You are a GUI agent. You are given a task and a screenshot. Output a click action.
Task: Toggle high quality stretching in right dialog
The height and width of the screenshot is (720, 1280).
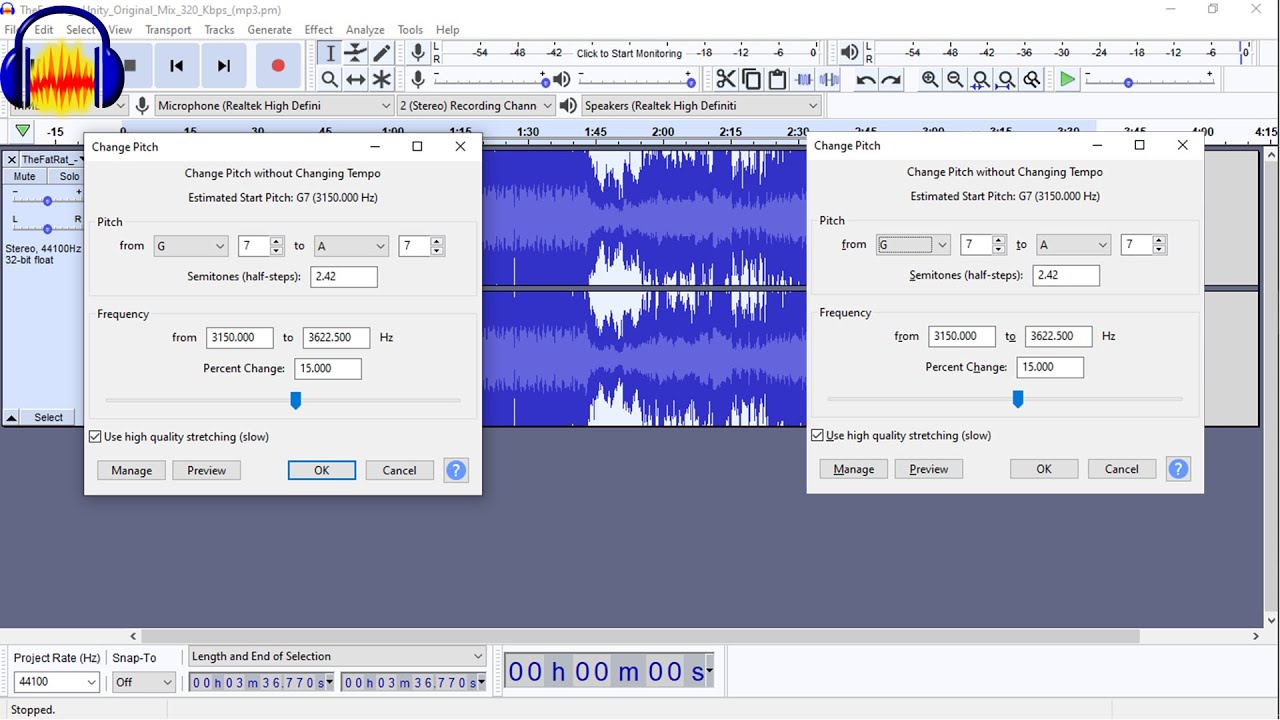coord(817,435)
